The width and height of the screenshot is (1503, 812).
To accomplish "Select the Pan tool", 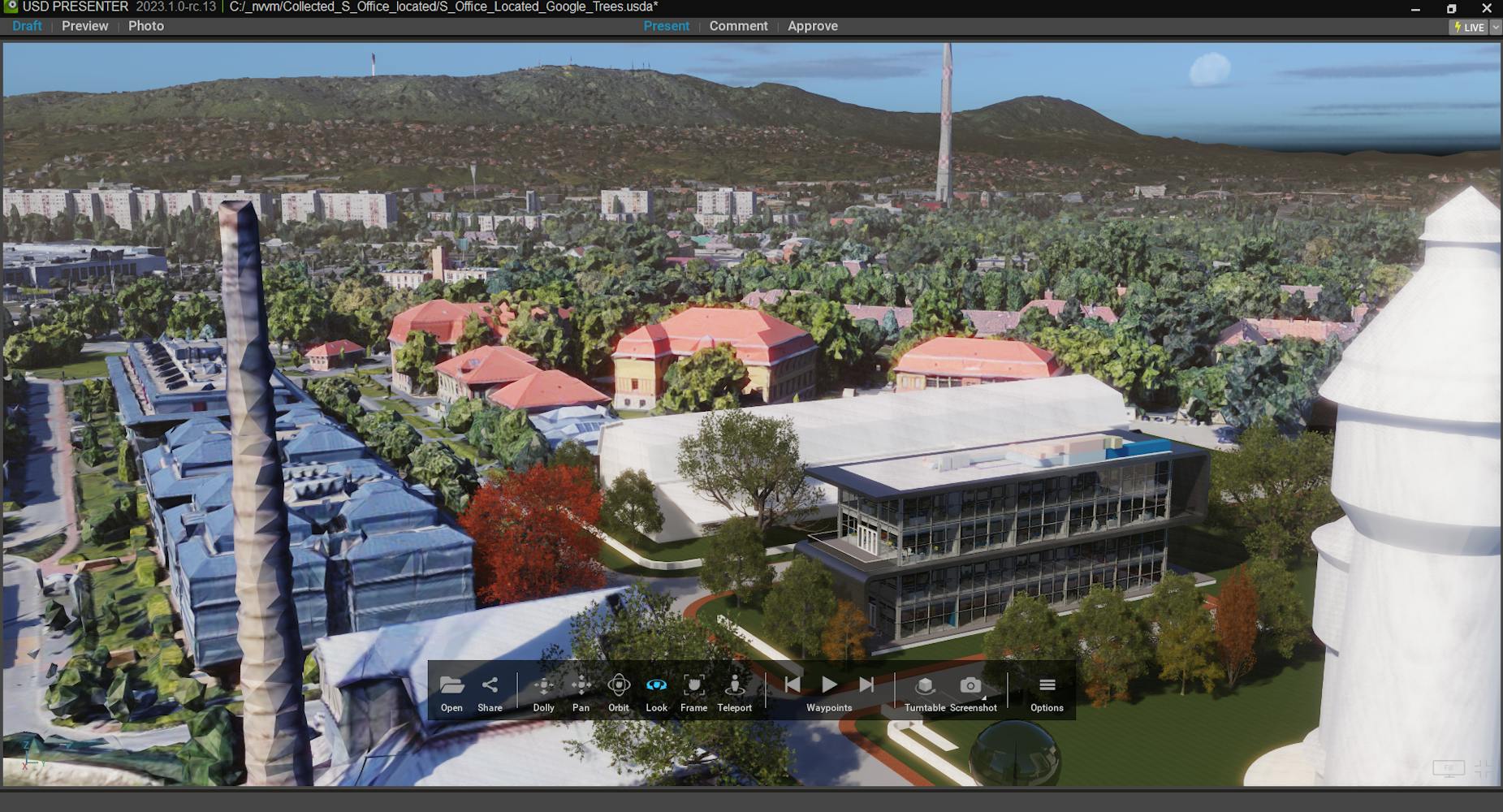I will click(581, 686).
